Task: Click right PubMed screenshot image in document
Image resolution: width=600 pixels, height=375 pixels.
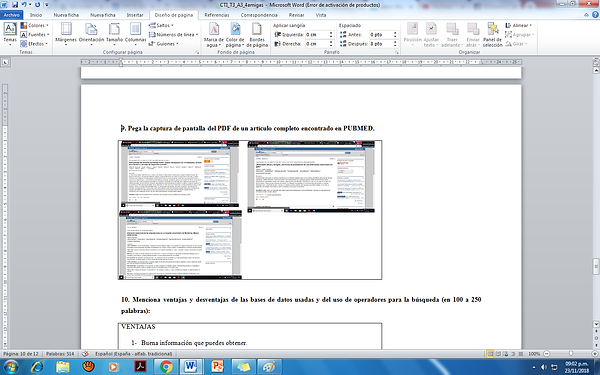Action: [311, 176]
